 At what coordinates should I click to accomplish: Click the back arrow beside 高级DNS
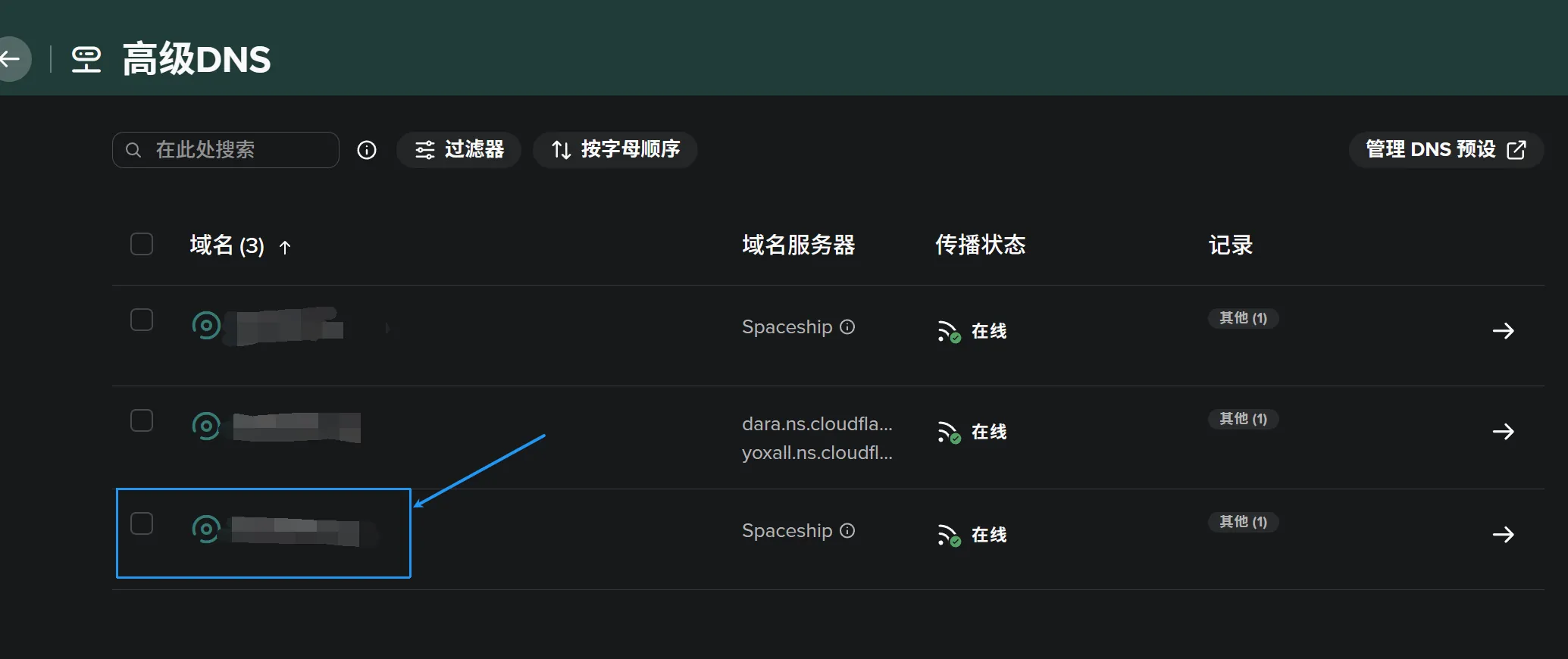tap(11, 59)
